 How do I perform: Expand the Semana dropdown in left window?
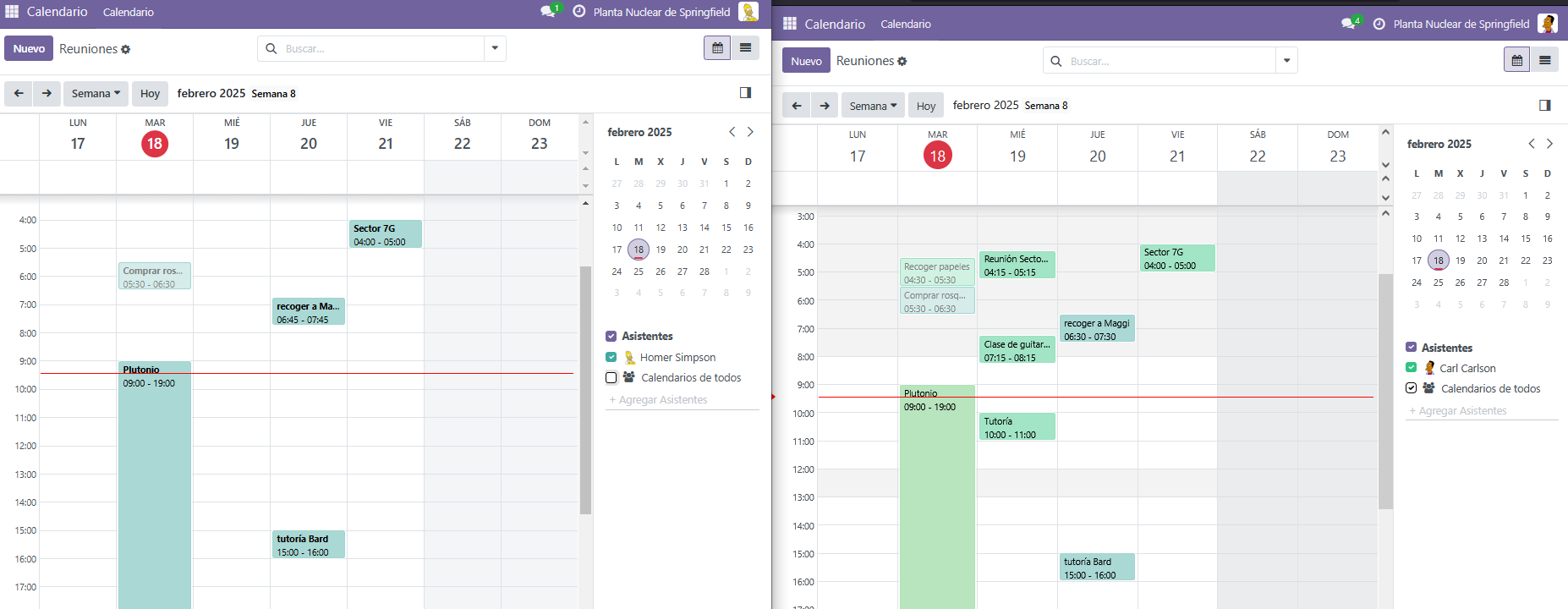coord(96,93)
